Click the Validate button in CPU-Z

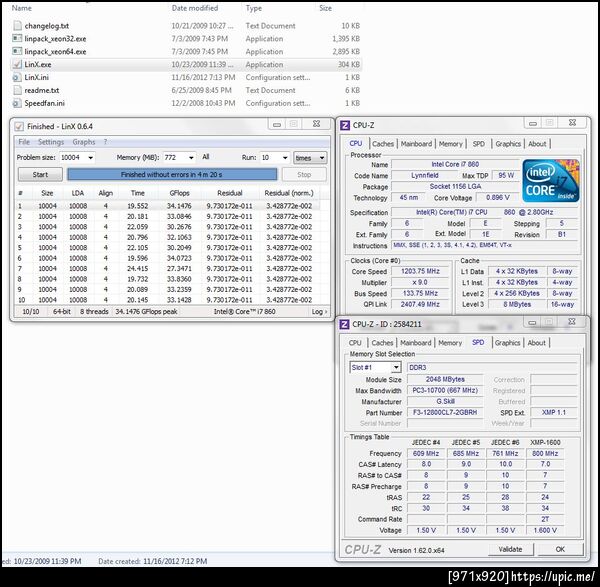click(510, 549)
